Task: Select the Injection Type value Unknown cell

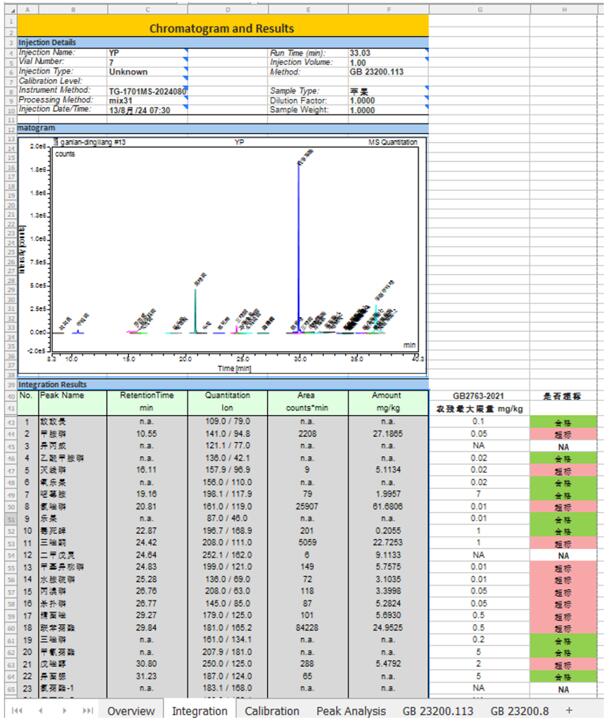Action: tap(146, 73)
